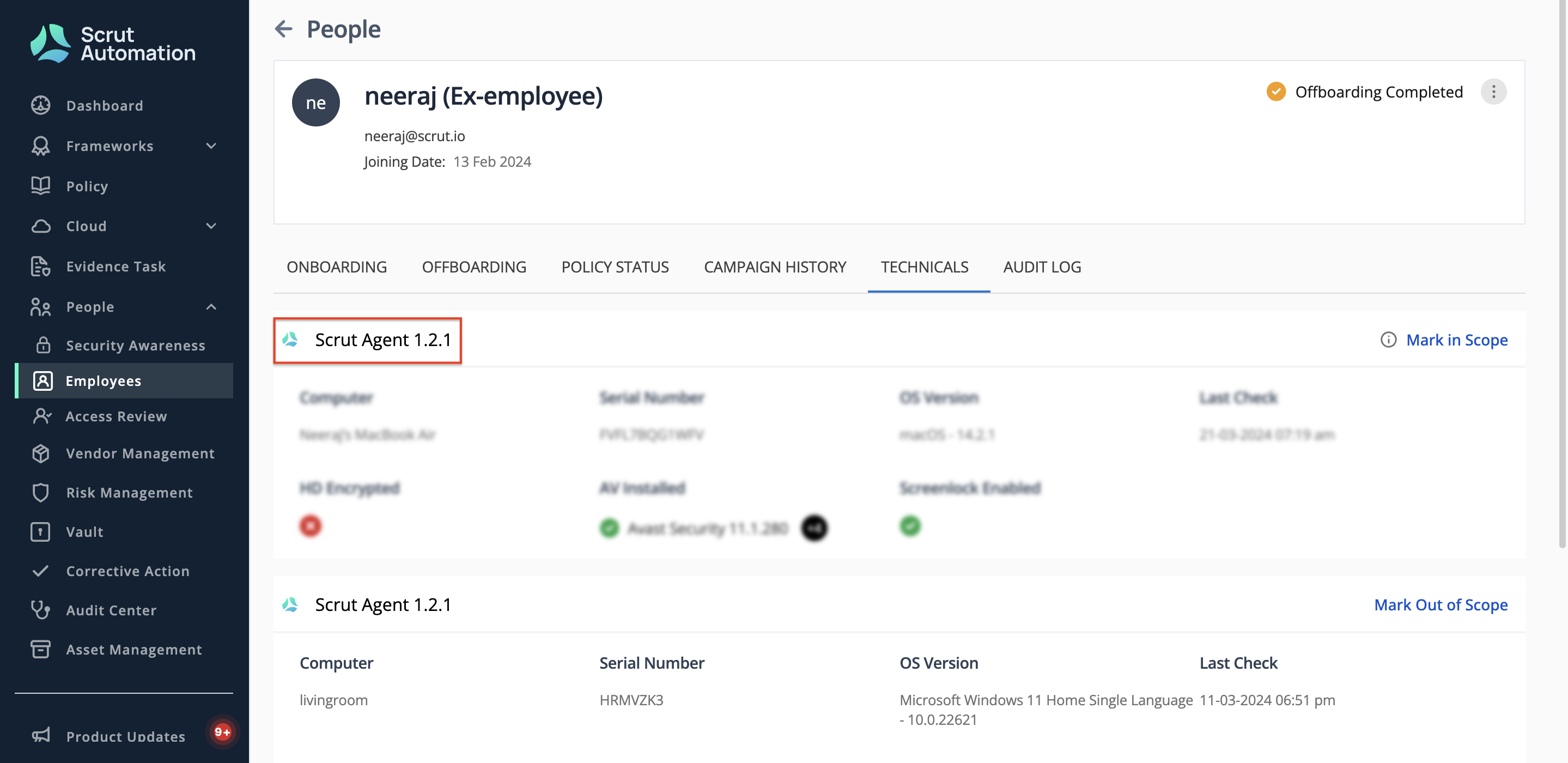Viewport: 1568px width, 763px height.
Task: Click the black badge after Avast Security
Action: point(814,528)
